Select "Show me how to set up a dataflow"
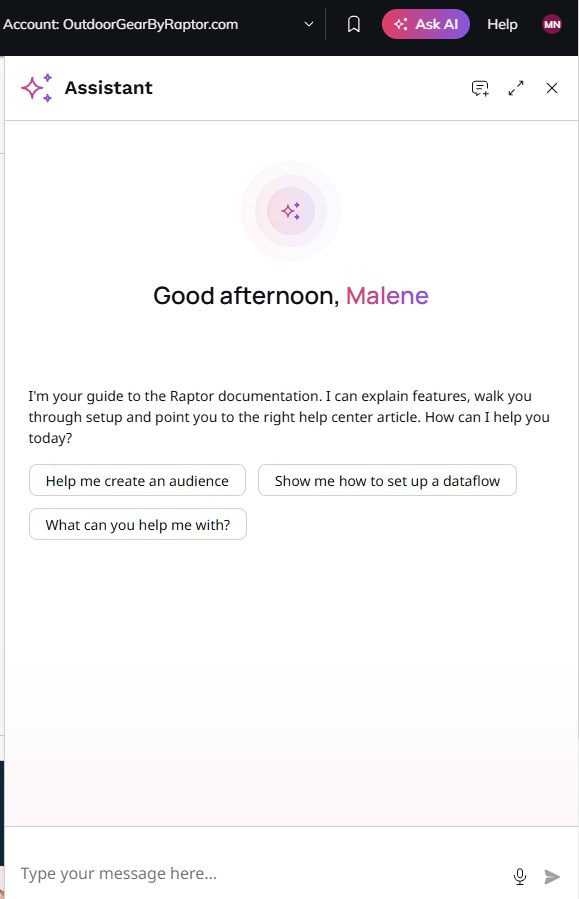 388,480
